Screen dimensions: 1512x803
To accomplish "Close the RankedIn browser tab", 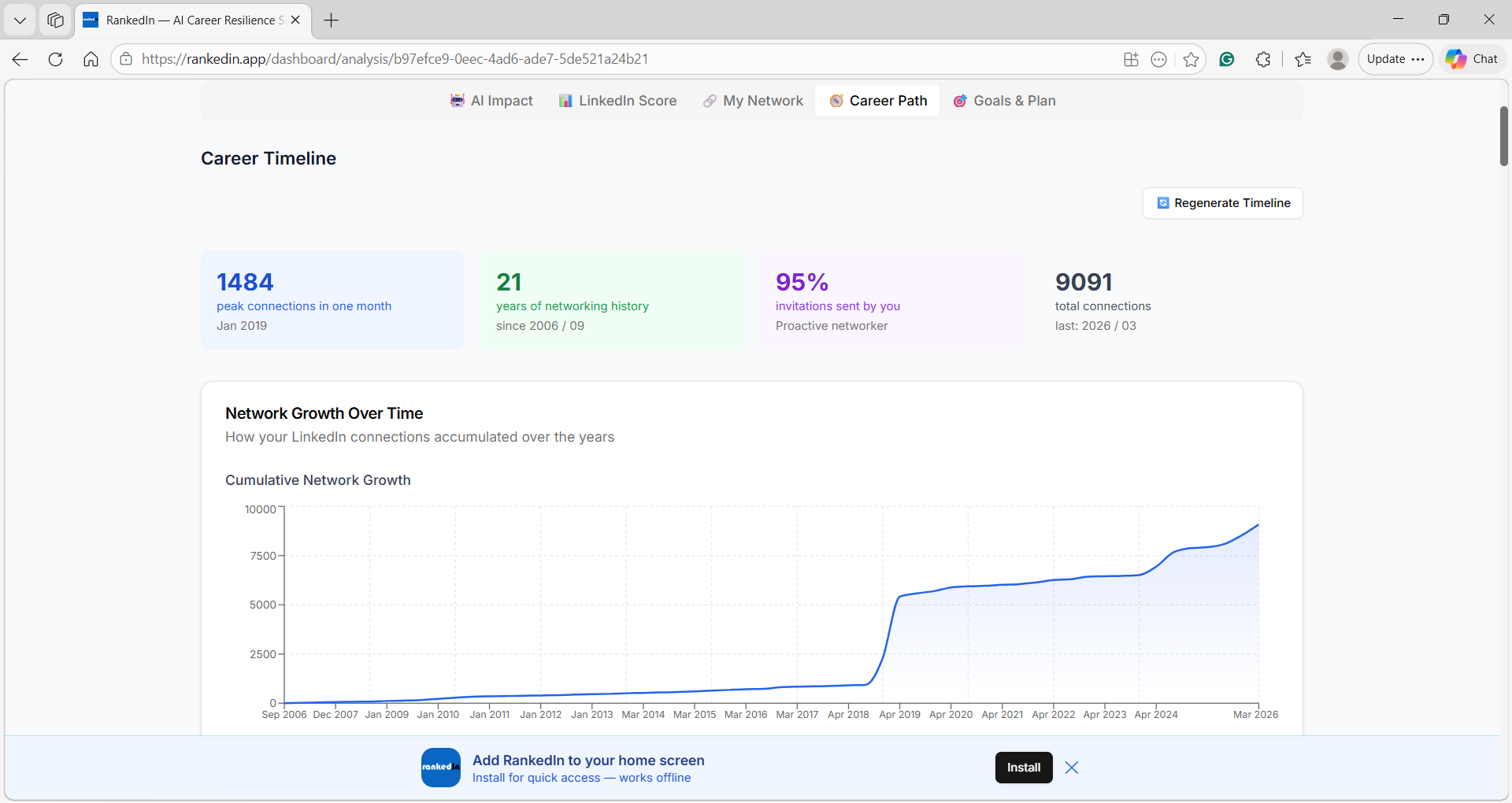I will [x=295, y=20].
